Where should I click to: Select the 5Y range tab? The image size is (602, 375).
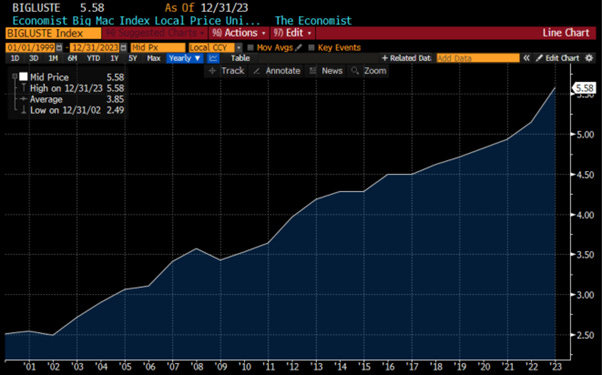133,58
